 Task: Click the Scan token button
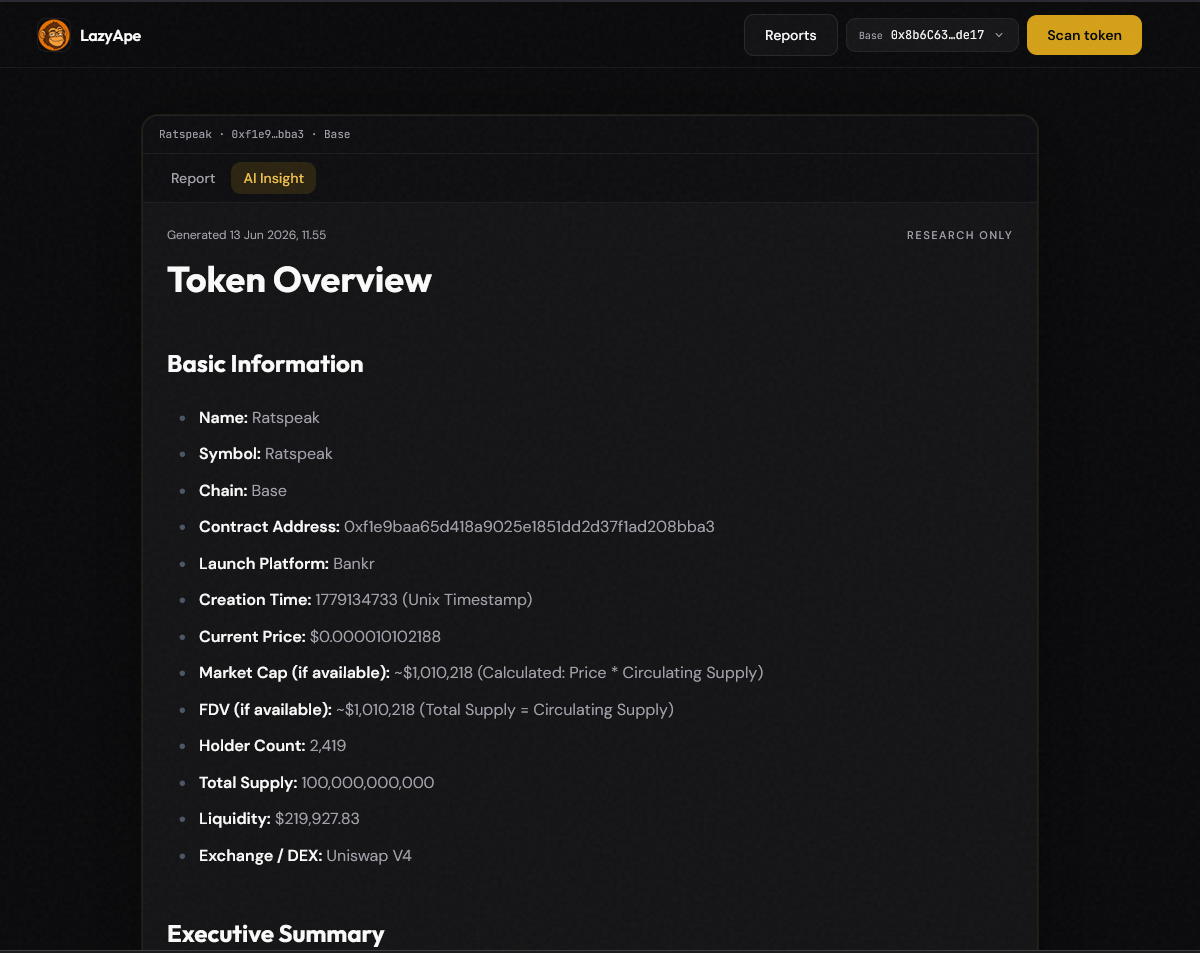pos(1084,35)
